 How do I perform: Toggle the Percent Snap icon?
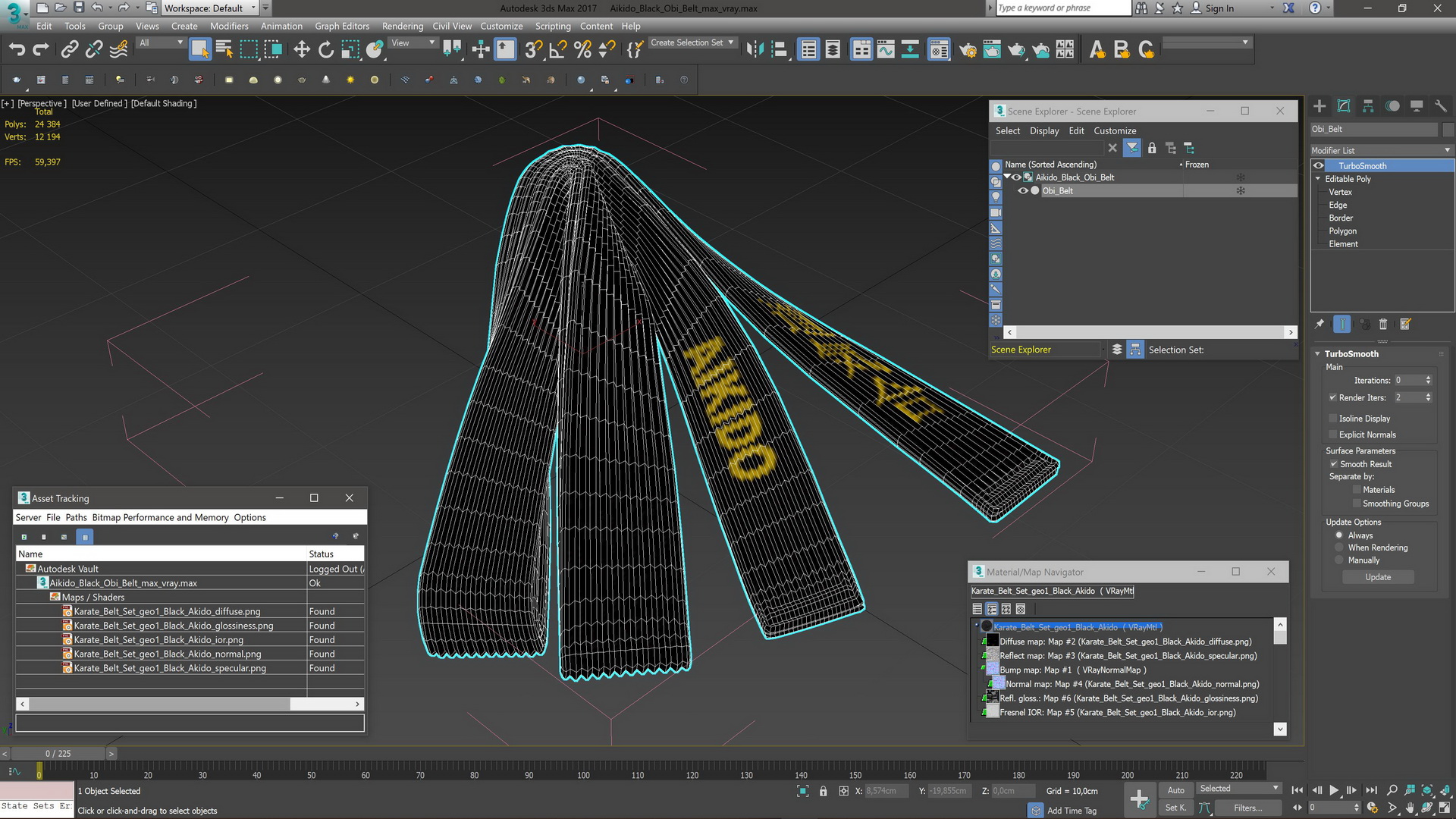[582, 50]
